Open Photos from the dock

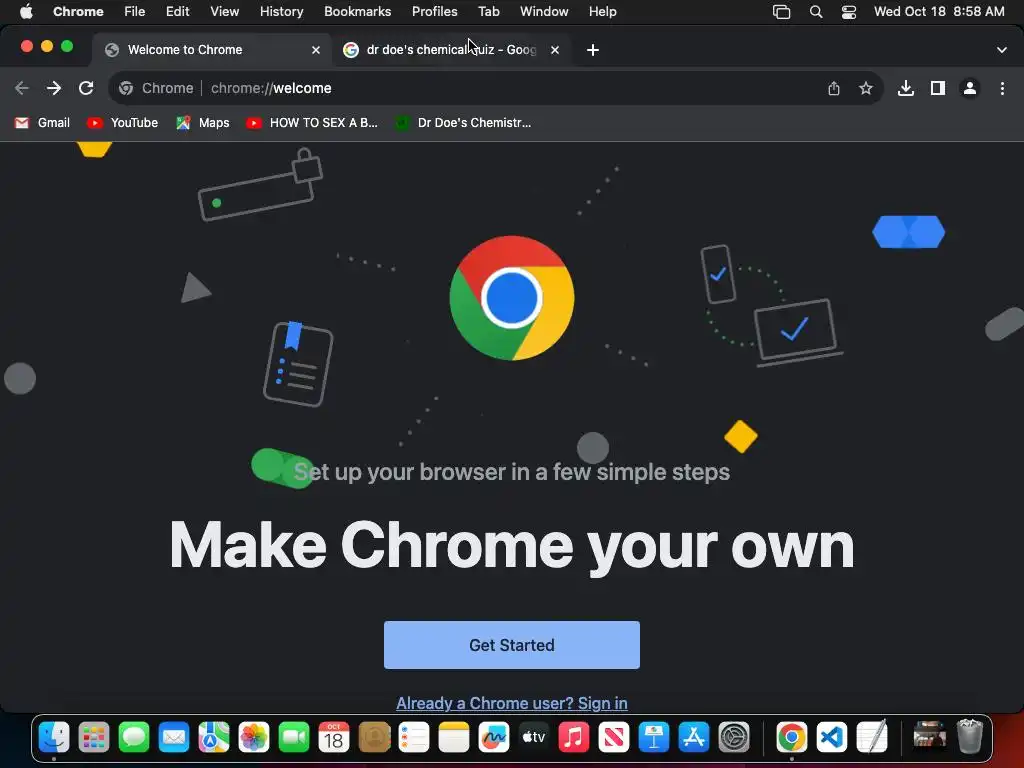pyautogui.click(x=254, y=738)
